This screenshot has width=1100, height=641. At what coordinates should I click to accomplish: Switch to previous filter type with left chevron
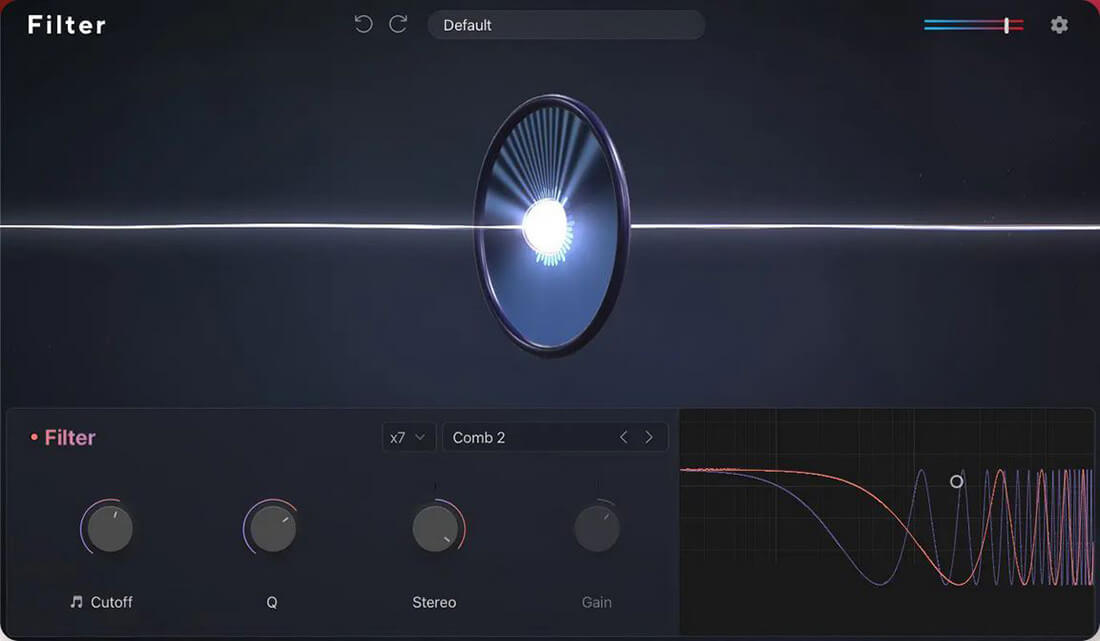click(x=623, y=437)
